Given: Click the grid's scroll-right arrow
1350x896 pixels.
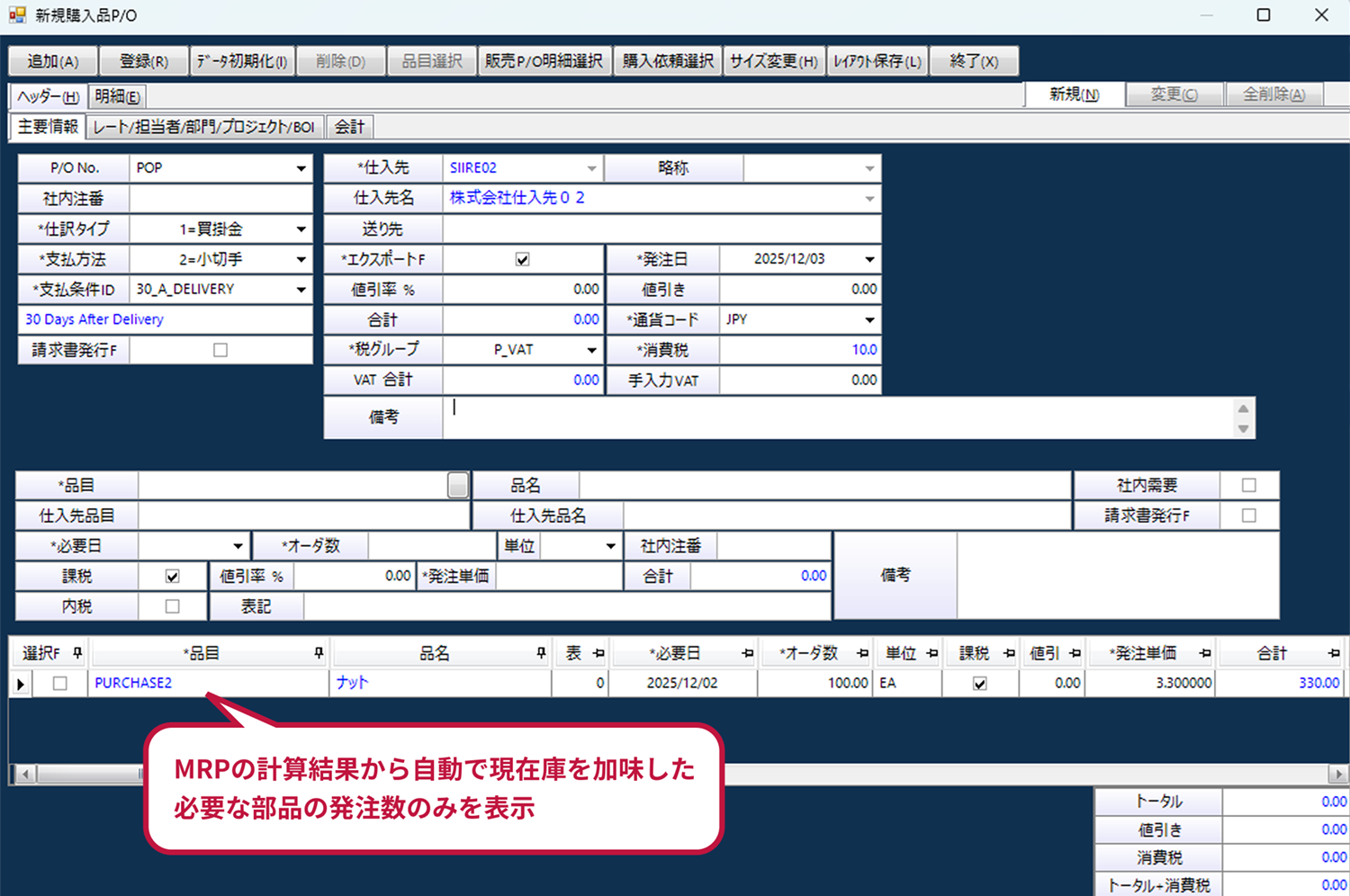Looking at the screenshot, I should [1338, 774].
